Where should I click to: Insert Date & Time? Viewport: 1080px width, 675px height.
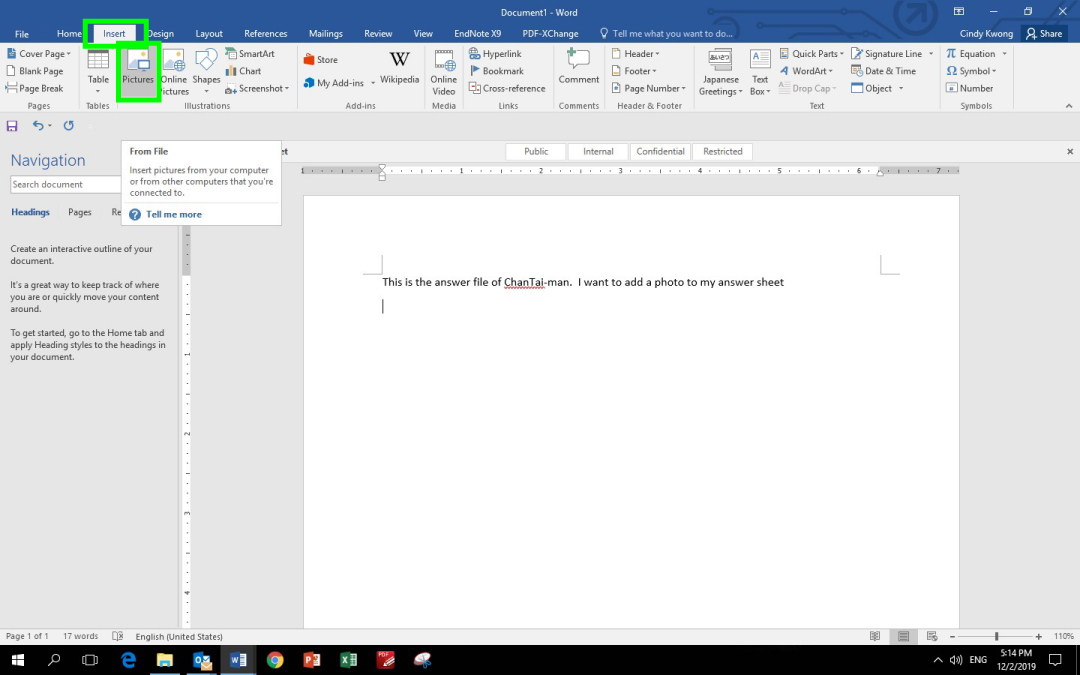[884, 71]
